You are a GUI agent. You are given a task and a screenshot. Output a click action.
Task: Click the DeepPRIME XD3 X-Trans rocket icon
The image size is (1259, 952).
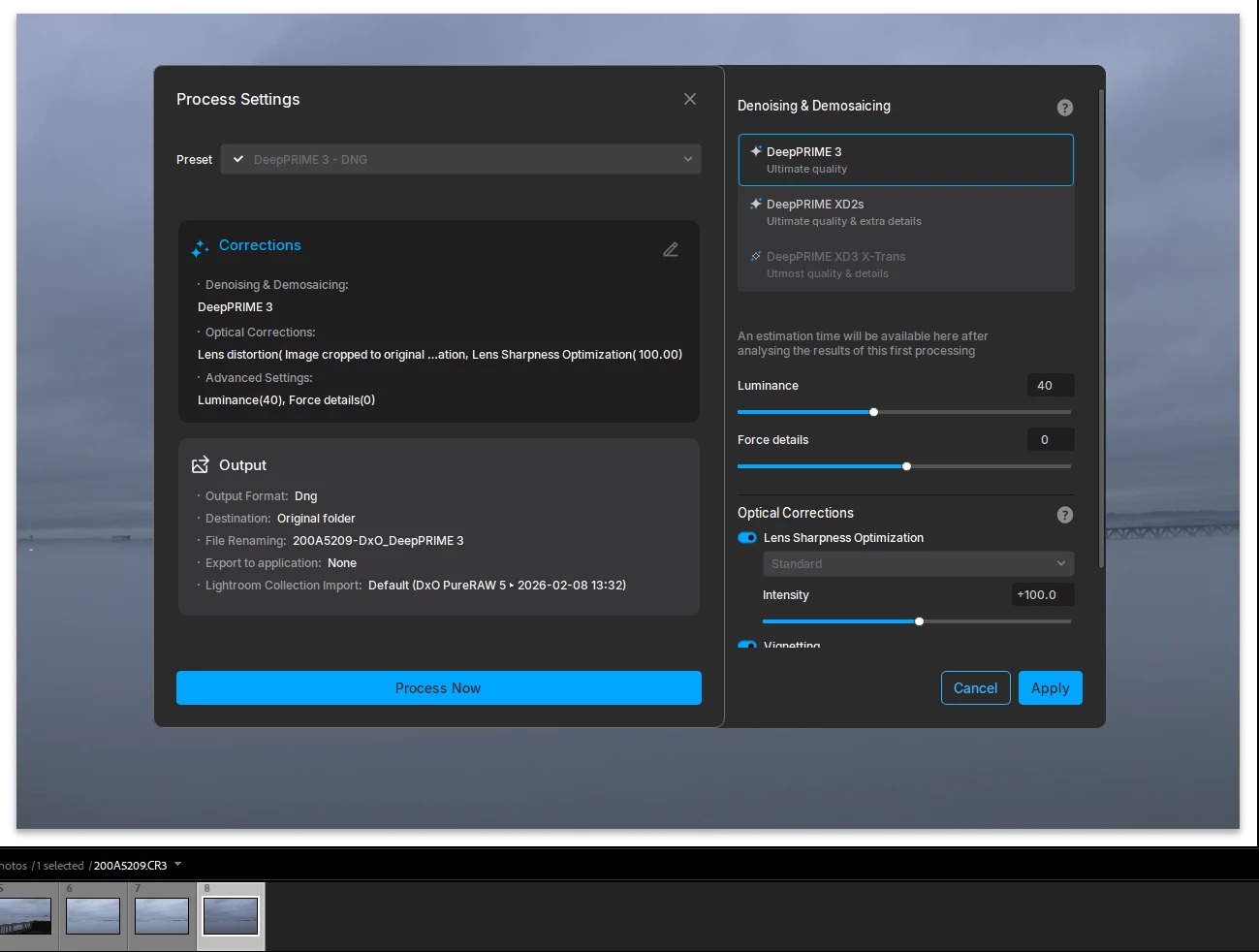(x=755, y=256)
